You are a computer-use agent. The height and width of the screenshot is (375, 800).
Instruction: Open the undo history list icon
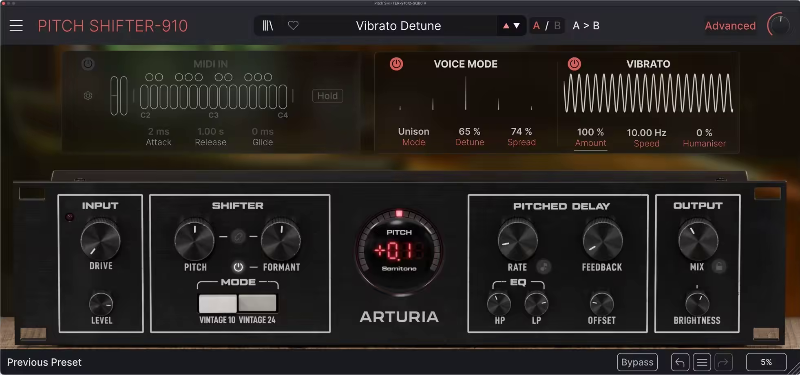(x=702, y=362)
